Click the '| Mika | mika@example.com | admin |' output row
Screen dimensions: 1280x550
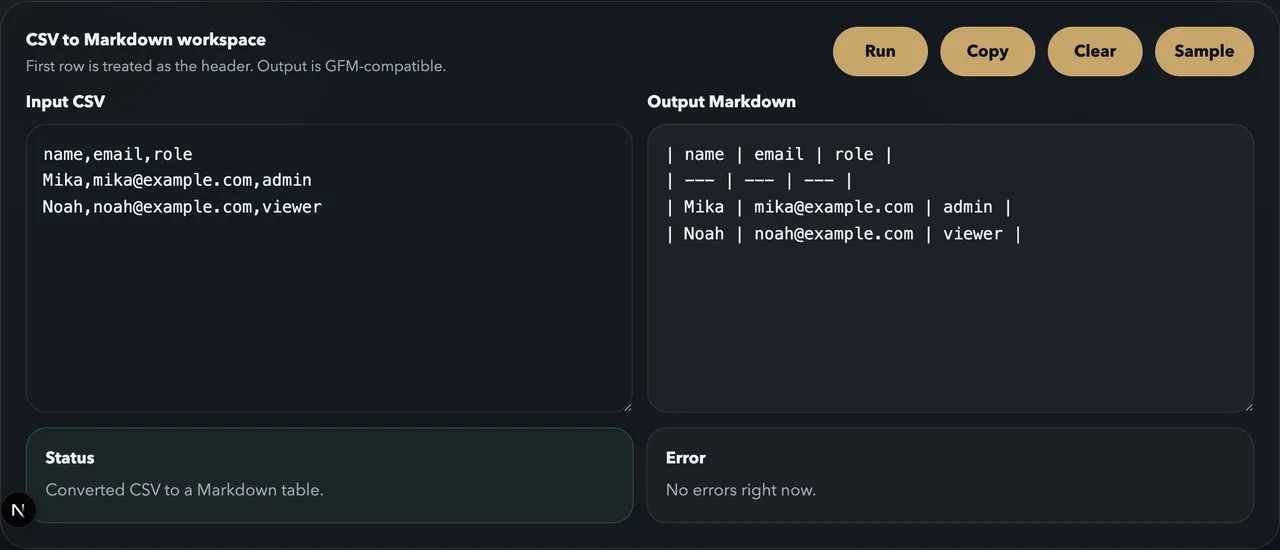[838, 207]
